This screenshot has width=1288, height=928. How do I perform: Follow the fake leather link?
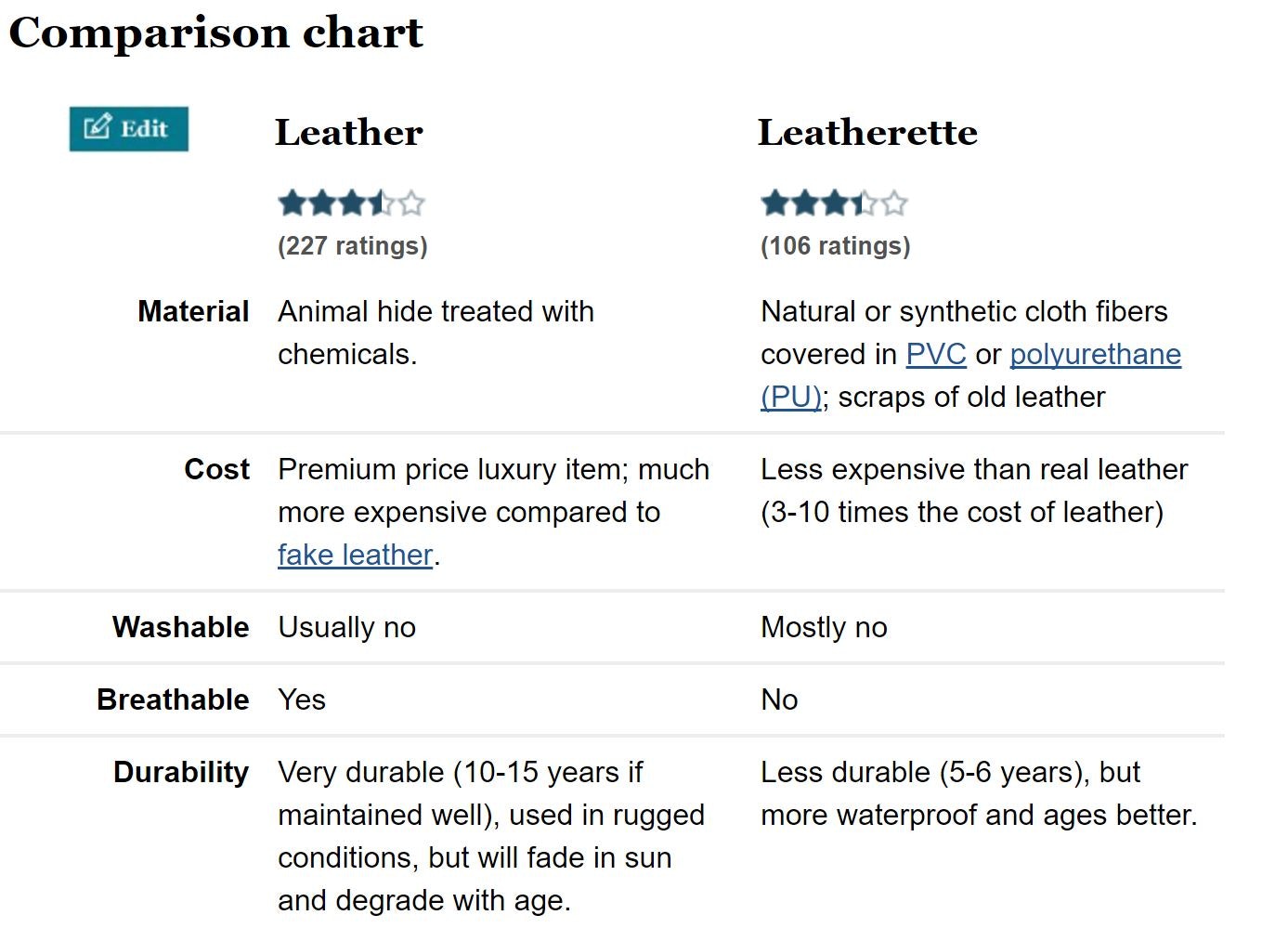tap(355, 555)
